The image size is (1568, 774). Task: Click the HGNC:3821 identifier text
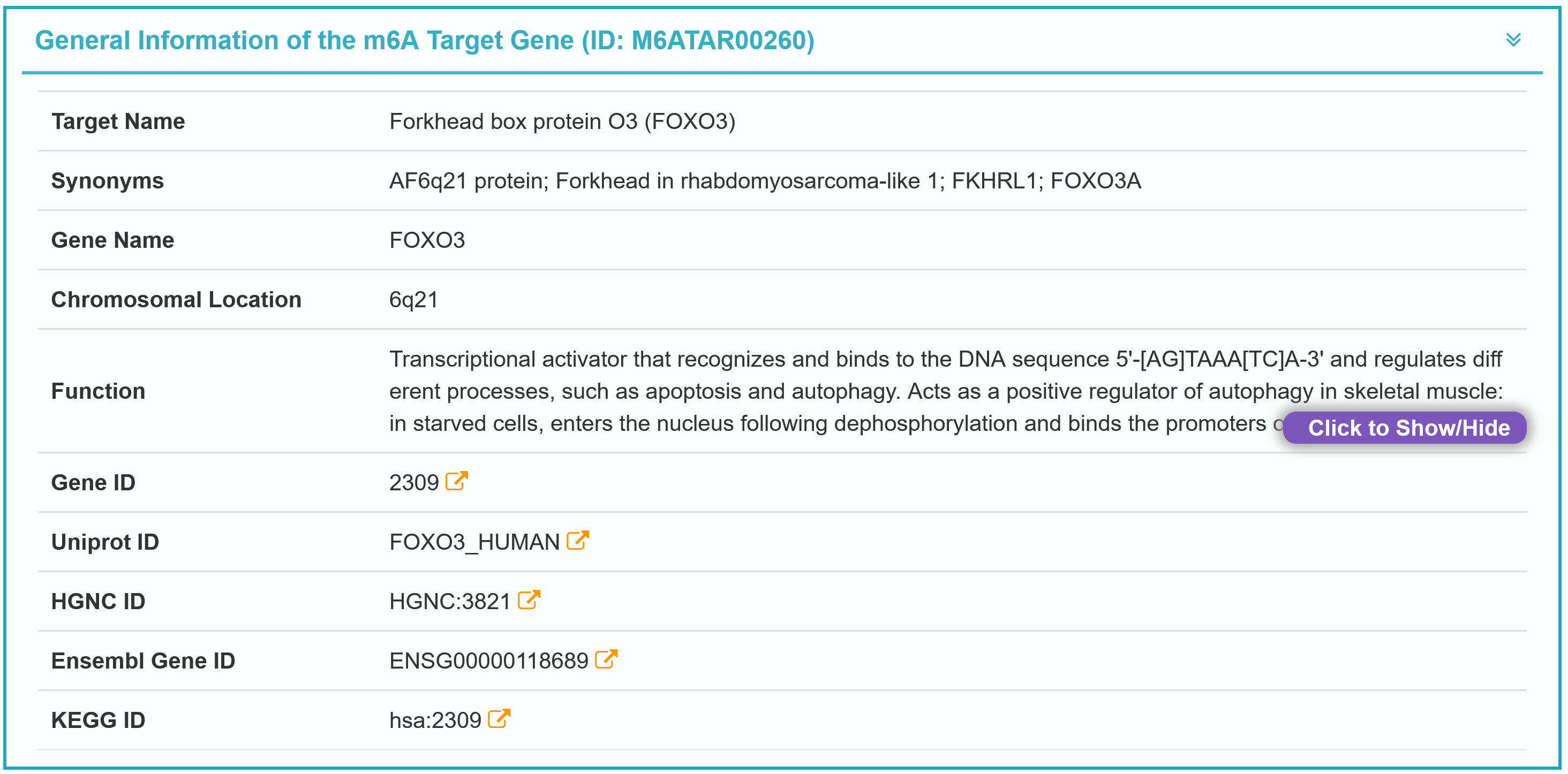(449, 602)
